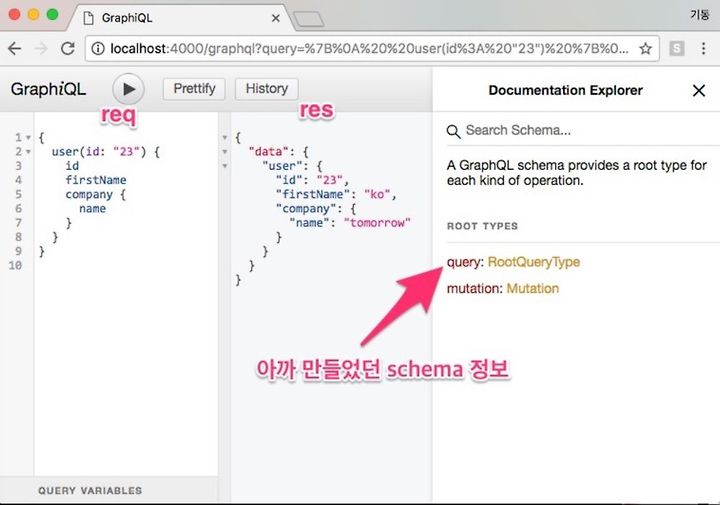
Task: Open the RootQueryType link
Action: tap(534, 262)
